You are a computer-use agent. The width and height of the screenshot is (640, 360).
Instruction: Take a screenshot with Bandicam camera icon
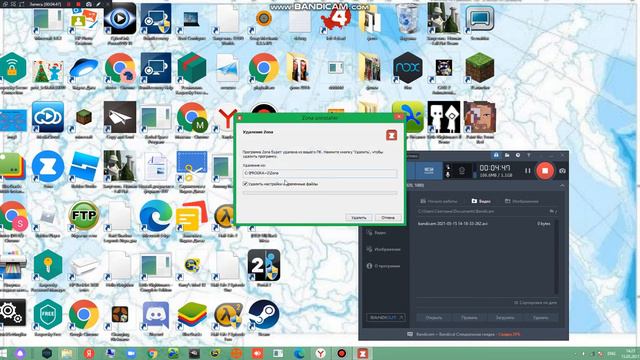562,171
